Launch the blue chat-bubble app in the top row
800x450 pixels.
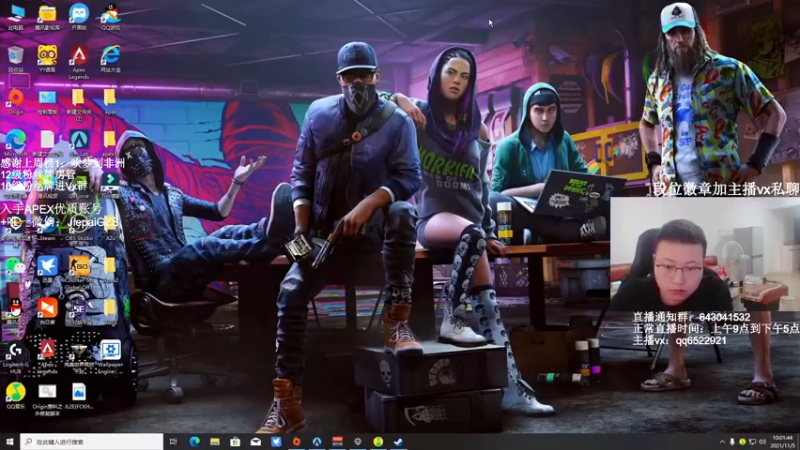79,16
